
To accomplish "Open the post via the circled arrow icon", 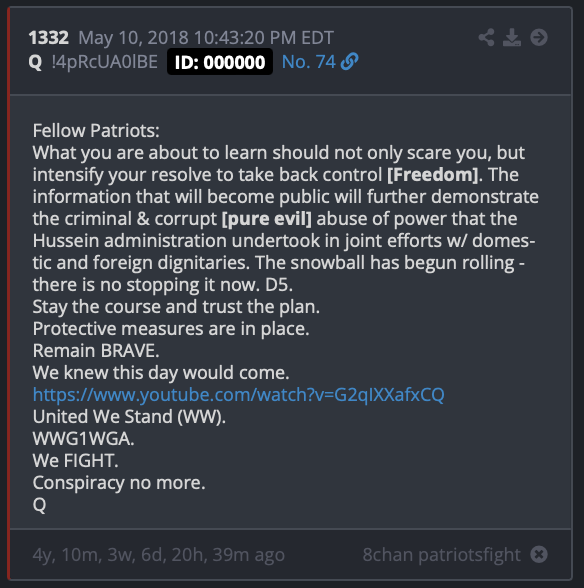I will (539, 38).
